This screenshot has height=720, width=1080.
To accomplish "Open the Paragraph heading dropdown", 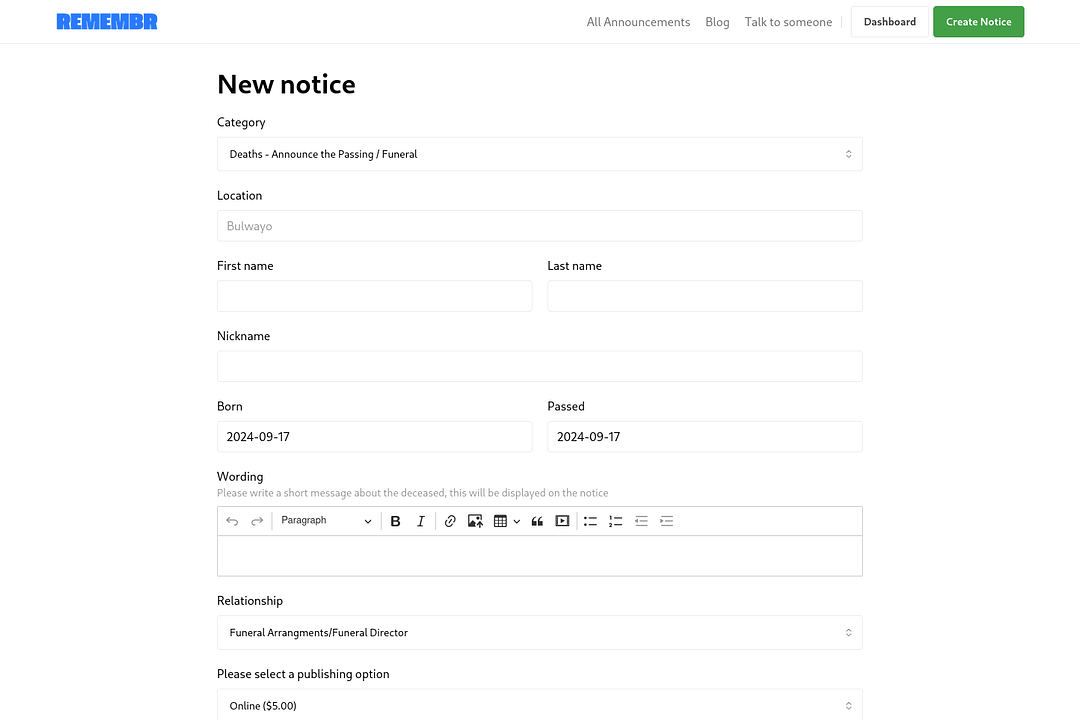I will point(326,521).
